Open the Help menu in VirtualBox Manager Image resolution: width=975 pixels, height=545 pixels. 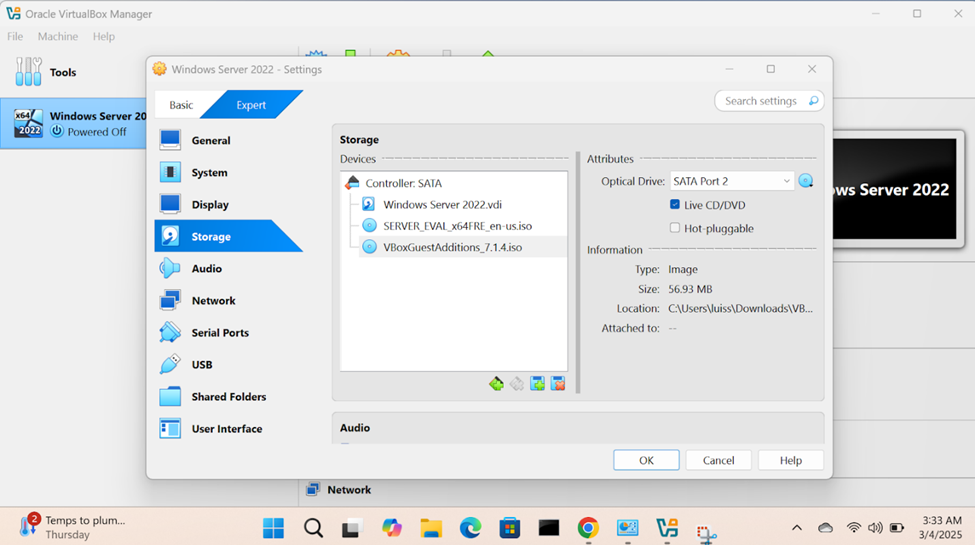104,37
